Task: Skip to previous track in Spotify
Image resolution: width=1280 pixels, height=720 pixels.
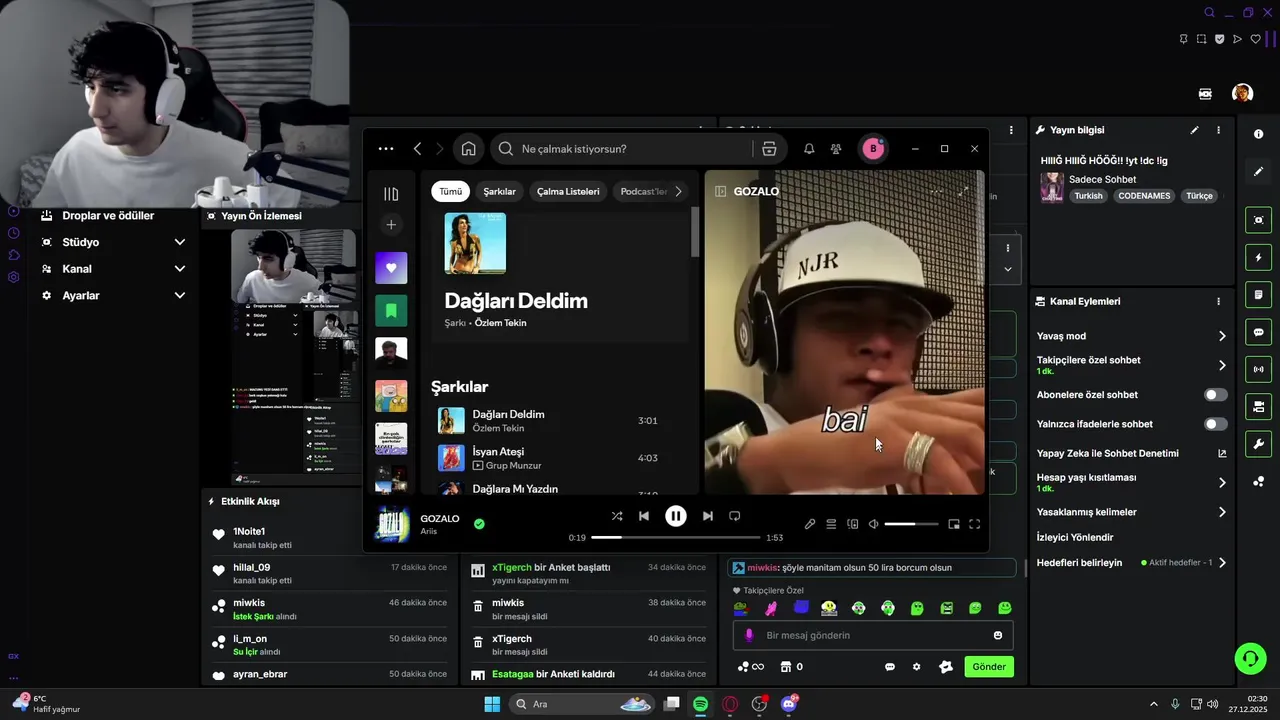Action: click(x=644, y=516)
